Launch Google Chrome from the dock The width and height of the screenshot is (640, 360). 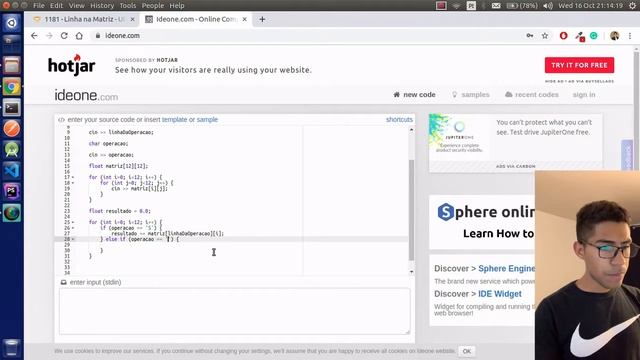click(12, 87)
